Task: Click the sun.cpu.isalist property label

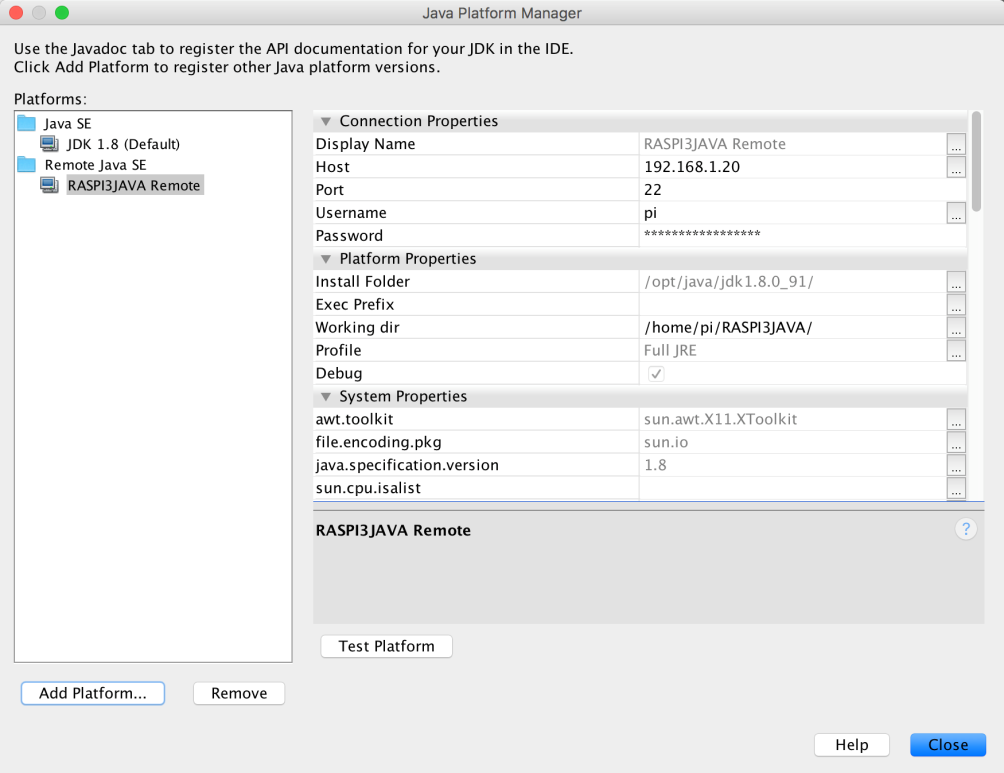Action: pyautogui.click(x=368, y=488)
